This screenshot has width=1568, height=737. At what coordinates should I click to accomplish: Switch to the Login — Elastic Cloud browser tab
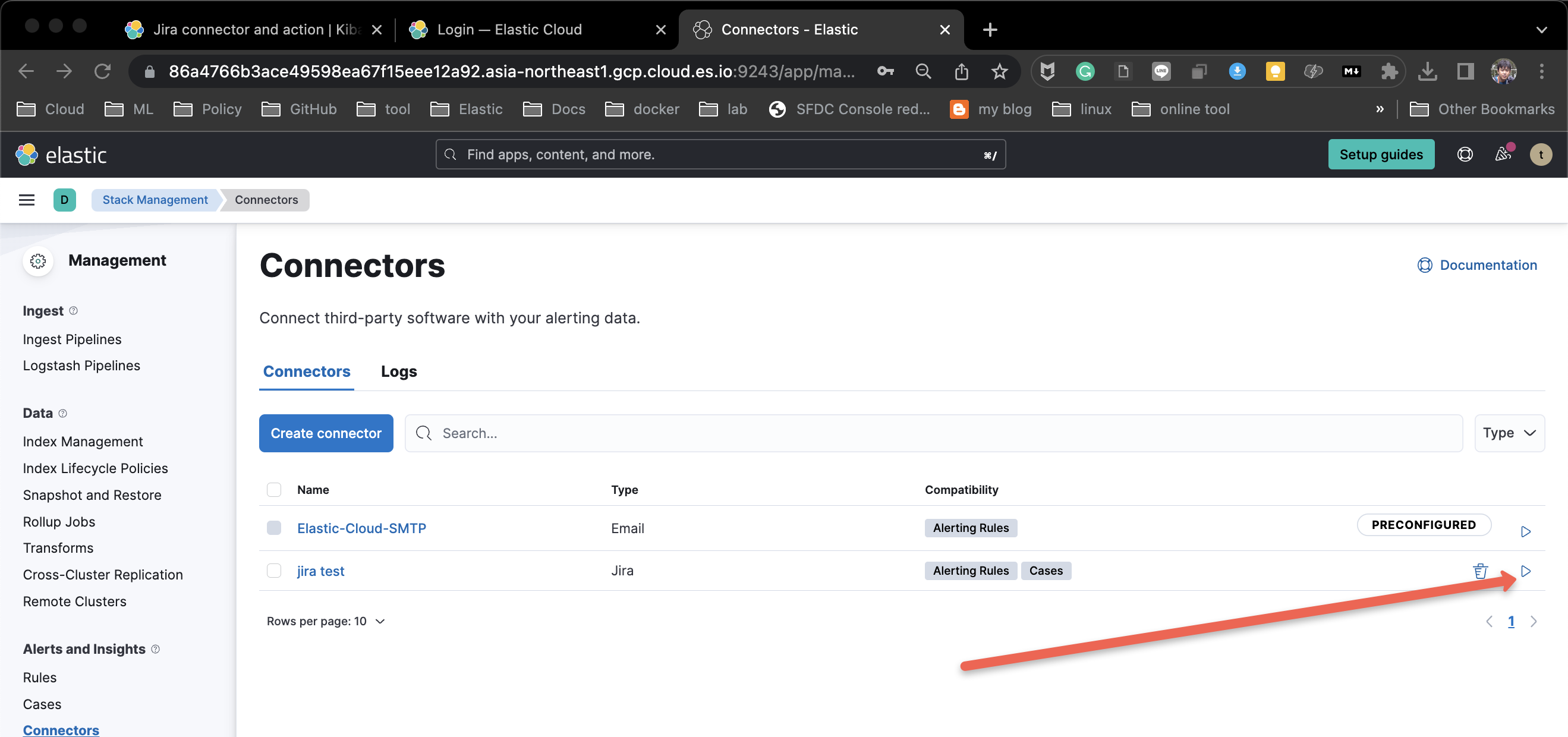pos(510,29)
